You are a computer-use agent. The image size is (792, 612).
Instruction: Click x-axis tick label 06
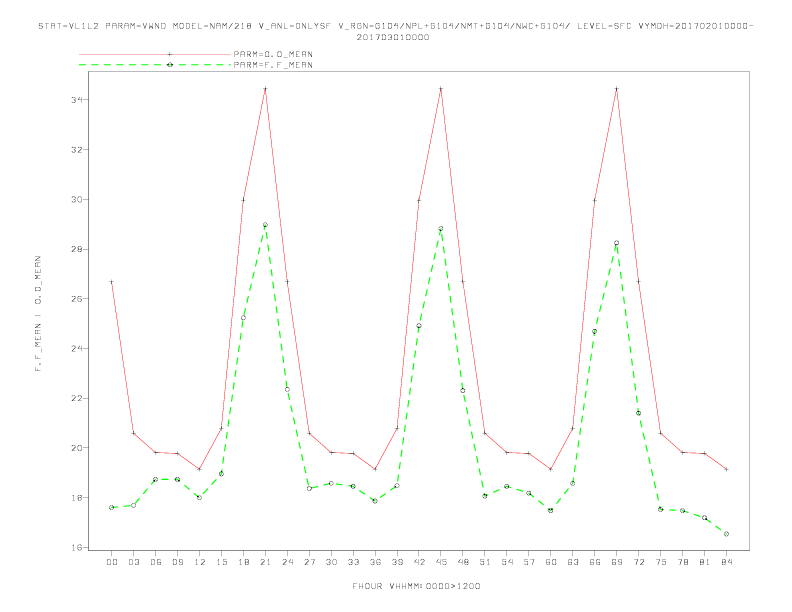156,562
